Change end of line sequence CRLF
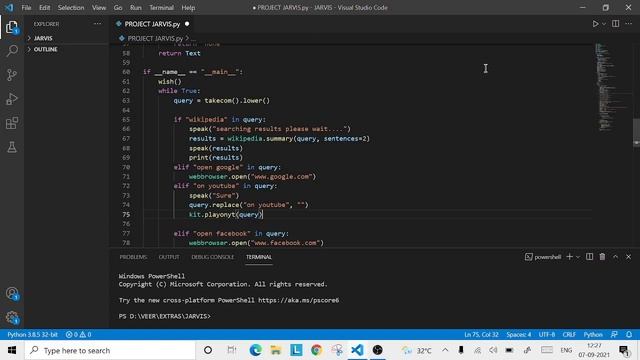 [x=569, y=334]
